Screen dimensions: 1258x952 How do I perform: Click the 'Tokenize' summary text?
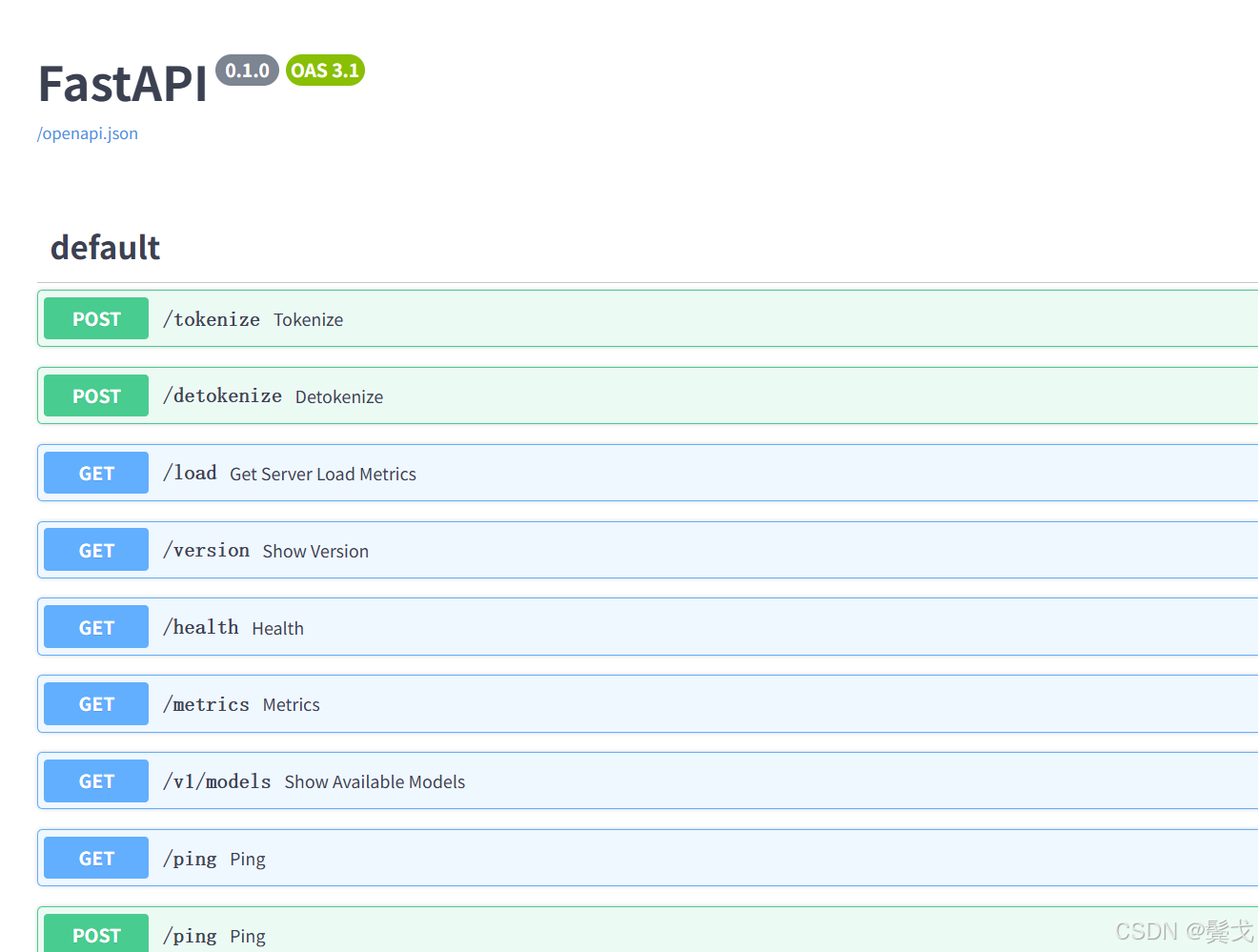pos(308,319)
